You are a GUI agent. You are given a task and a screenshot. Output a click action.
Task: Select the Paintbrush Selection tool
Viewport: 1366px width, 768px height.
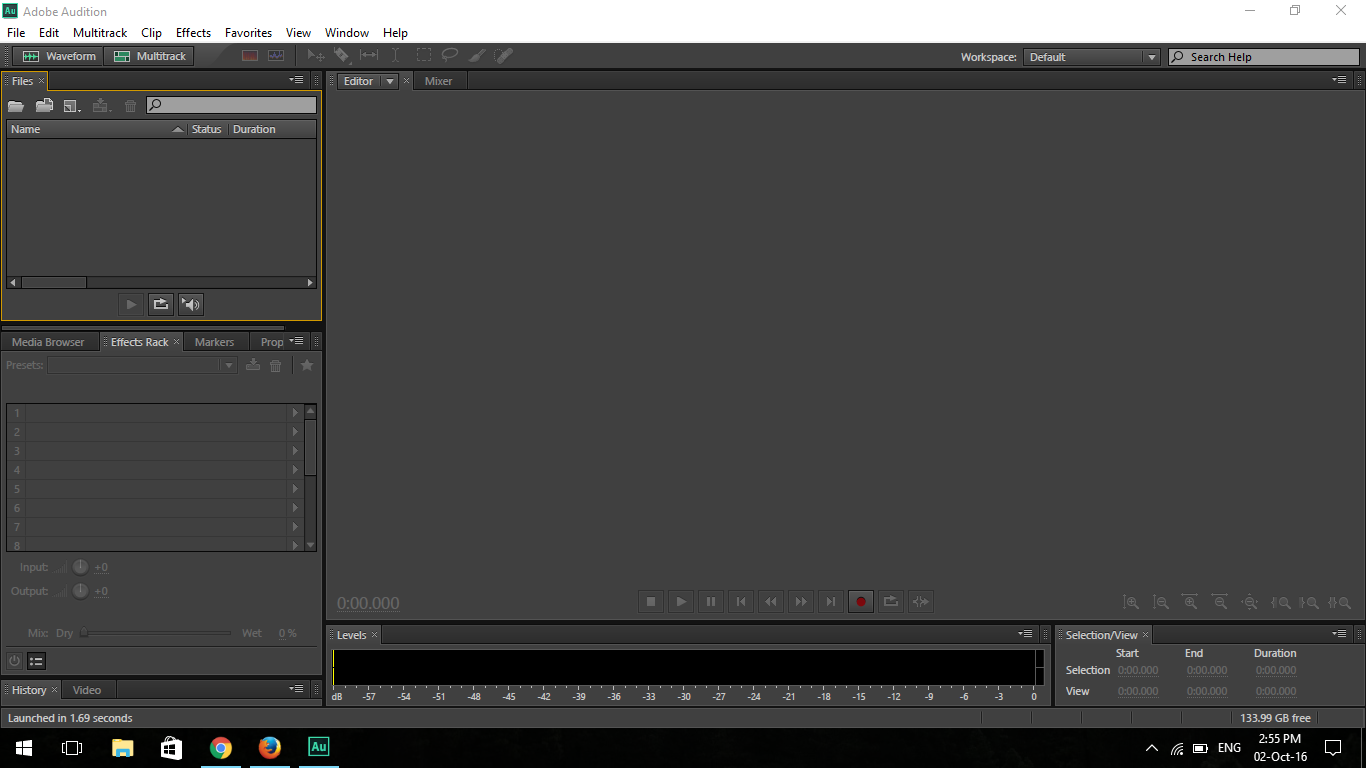pos(478,56)
